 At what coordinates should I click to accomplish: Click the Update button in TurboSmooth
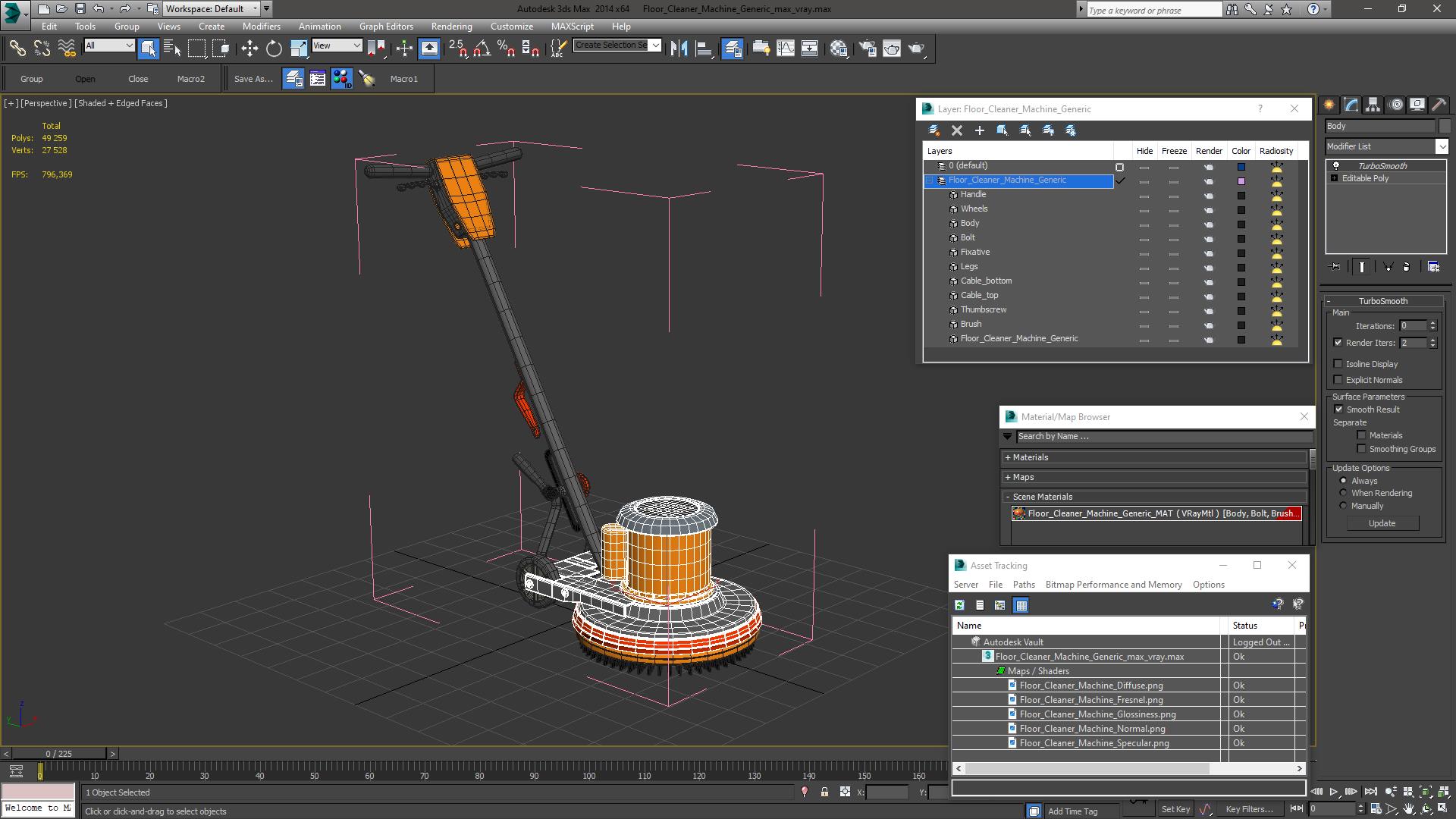coord(1382,523)
